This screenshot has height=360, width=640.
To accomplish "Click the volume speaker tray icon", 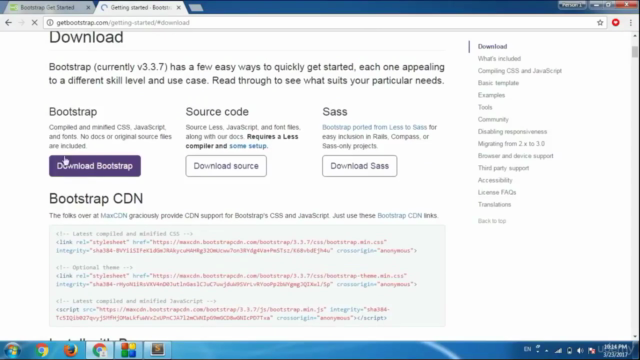I will (x=580, y=350).
